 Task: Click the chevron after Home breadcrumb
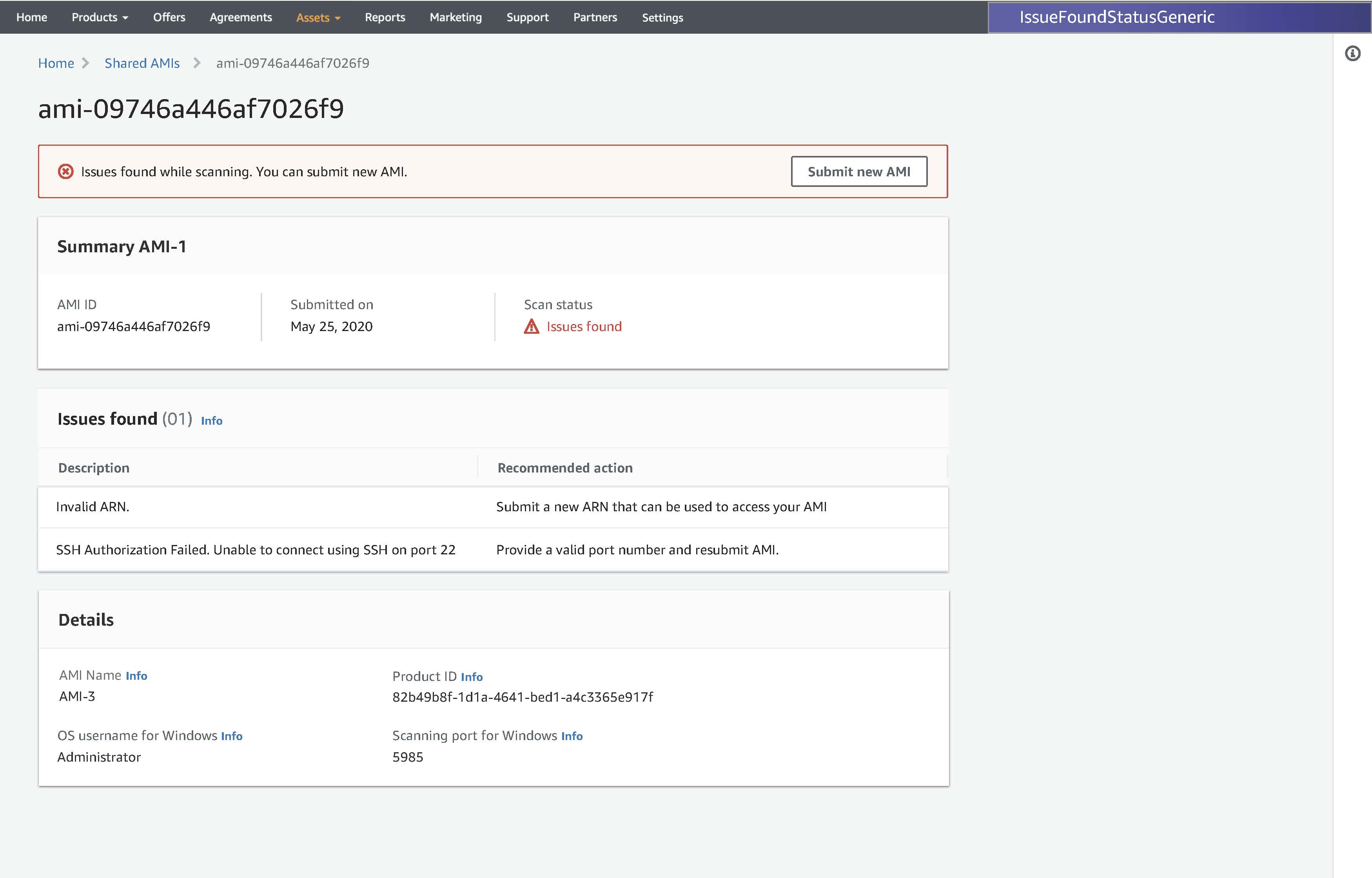click(x=85, y=63)
